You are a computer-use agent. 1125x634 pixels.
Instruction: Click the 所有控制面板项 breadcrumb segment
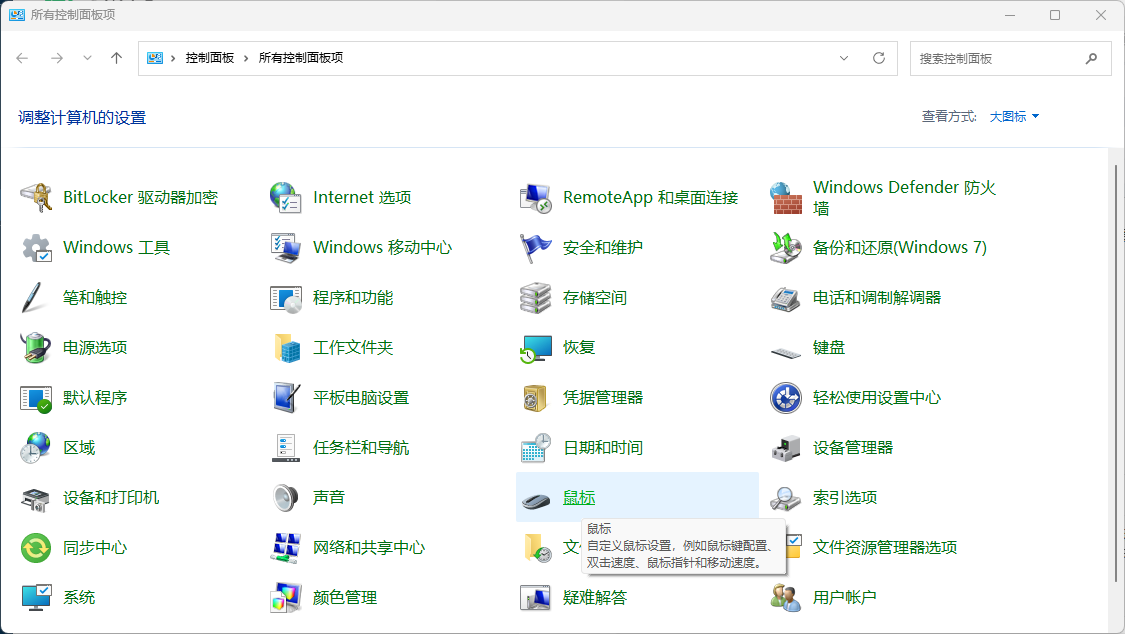tap(301, 58)
